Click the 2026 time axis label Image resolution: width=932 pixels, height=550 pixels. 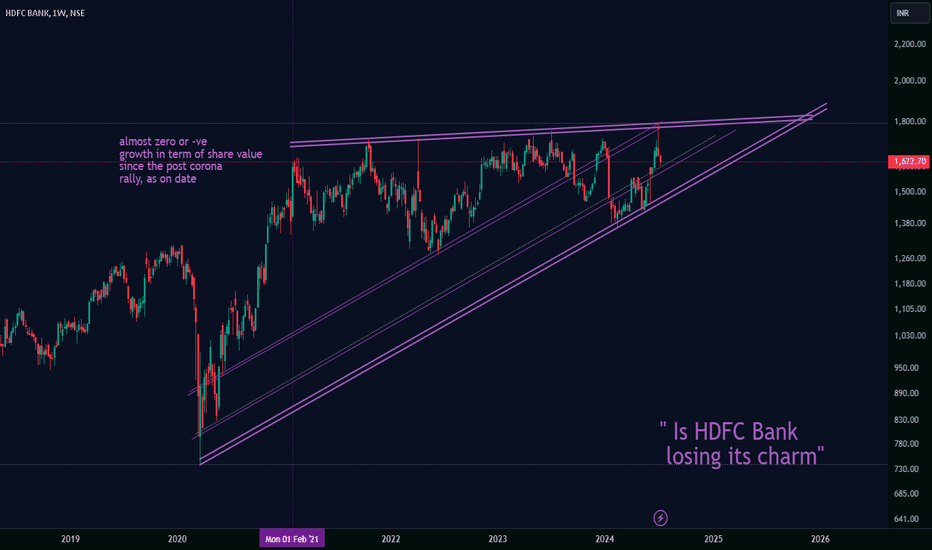click(x=820, y=539)
